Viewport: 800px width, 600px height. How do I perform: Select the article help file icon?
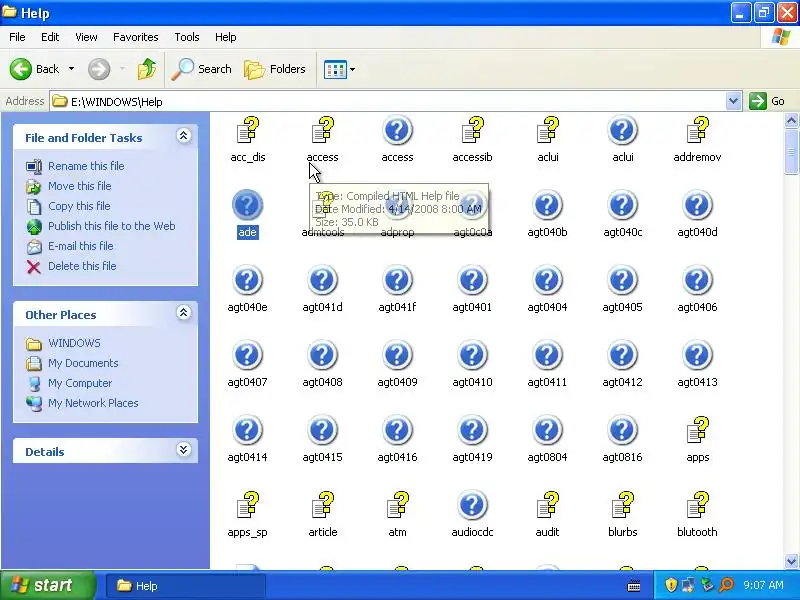click(x=322, y=505)
